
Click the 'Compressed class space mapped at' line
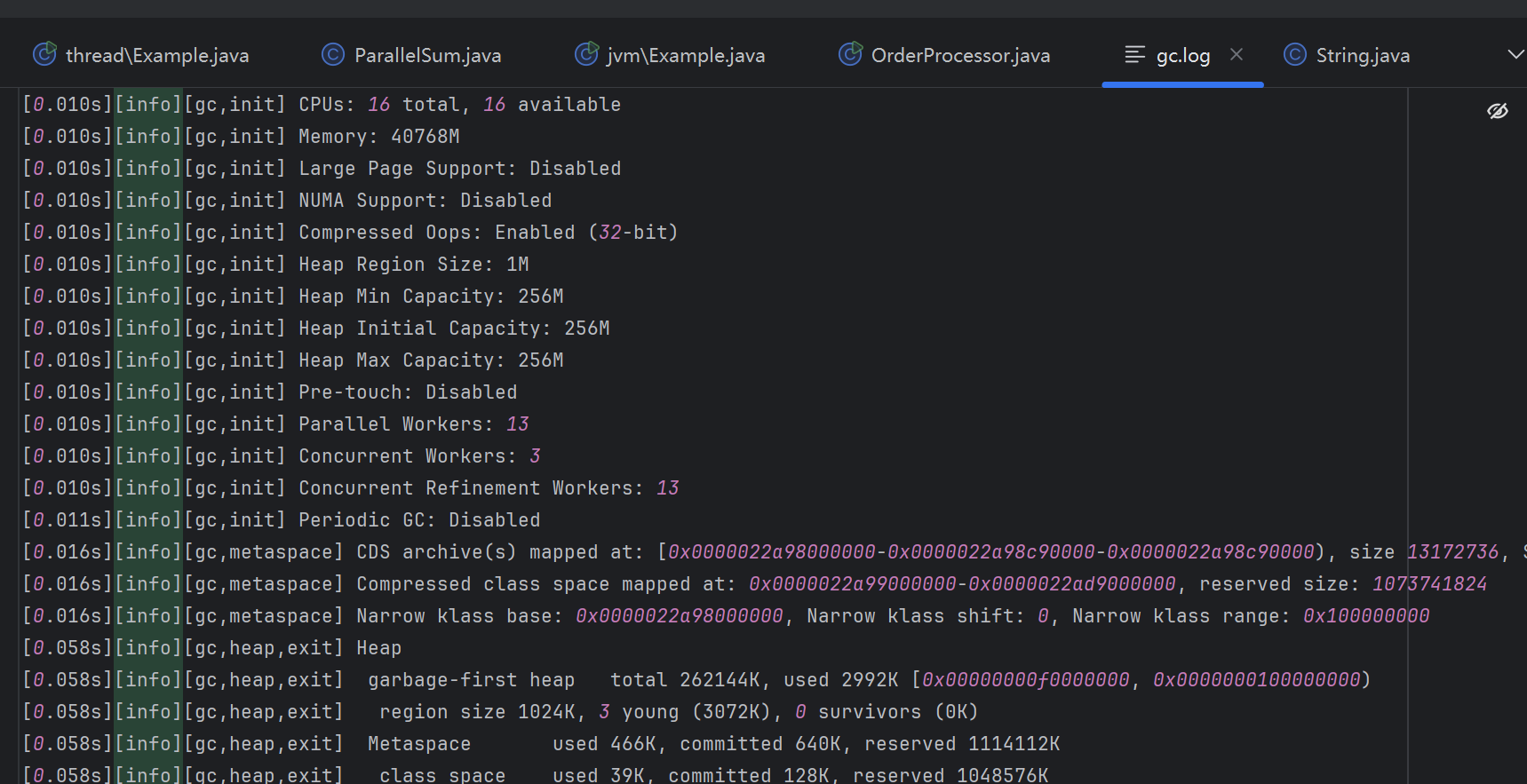[754, 584]
